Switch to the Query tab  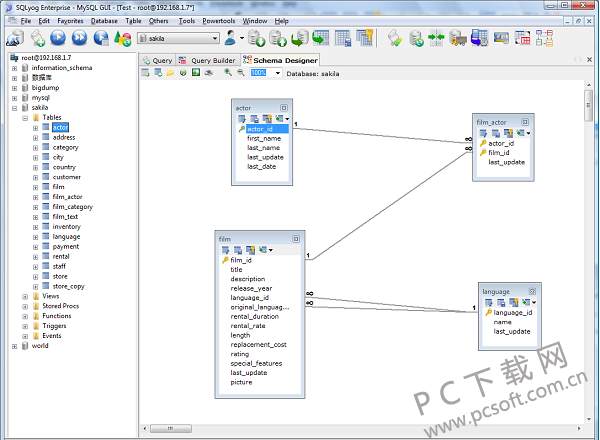tap(158, 60)
